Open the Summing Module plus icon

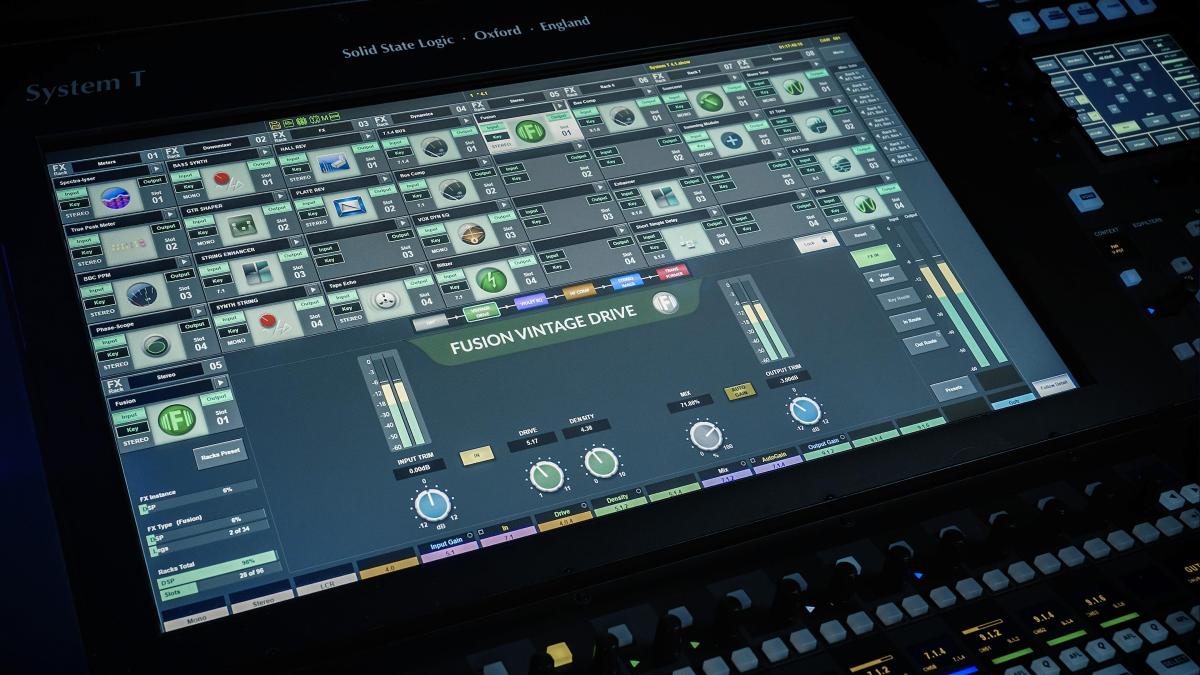point(732,140)
